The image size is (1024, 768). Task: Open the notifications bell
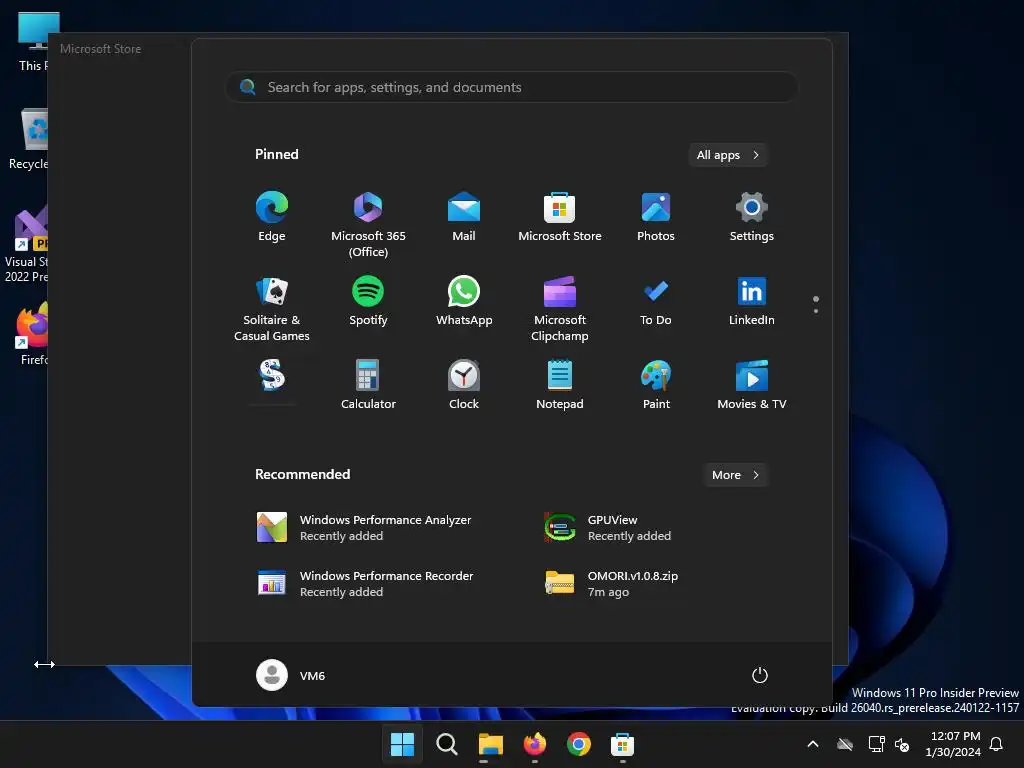coord(996,744)
